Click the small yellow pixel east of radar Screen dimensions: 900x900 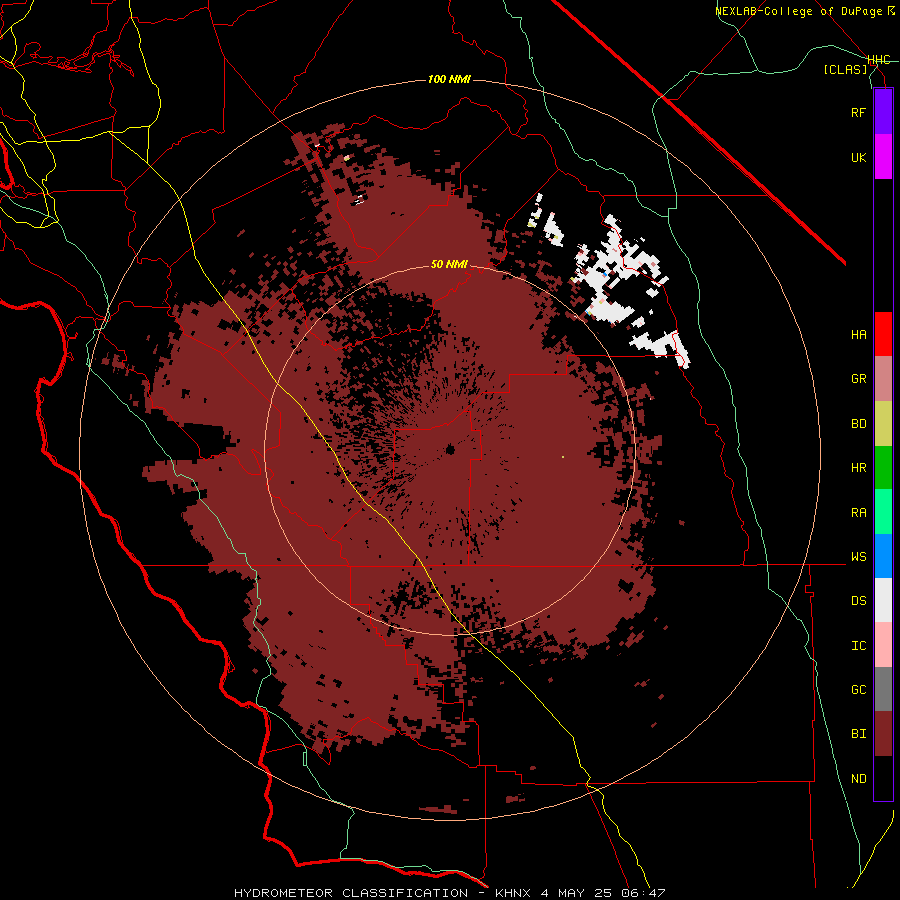click(562, 457)
